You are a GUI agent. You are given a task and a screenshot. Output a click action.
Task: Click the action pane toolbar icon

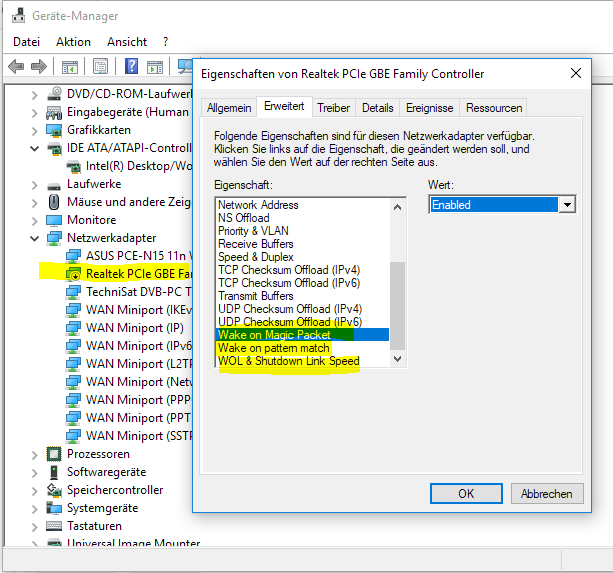[155, 67]
